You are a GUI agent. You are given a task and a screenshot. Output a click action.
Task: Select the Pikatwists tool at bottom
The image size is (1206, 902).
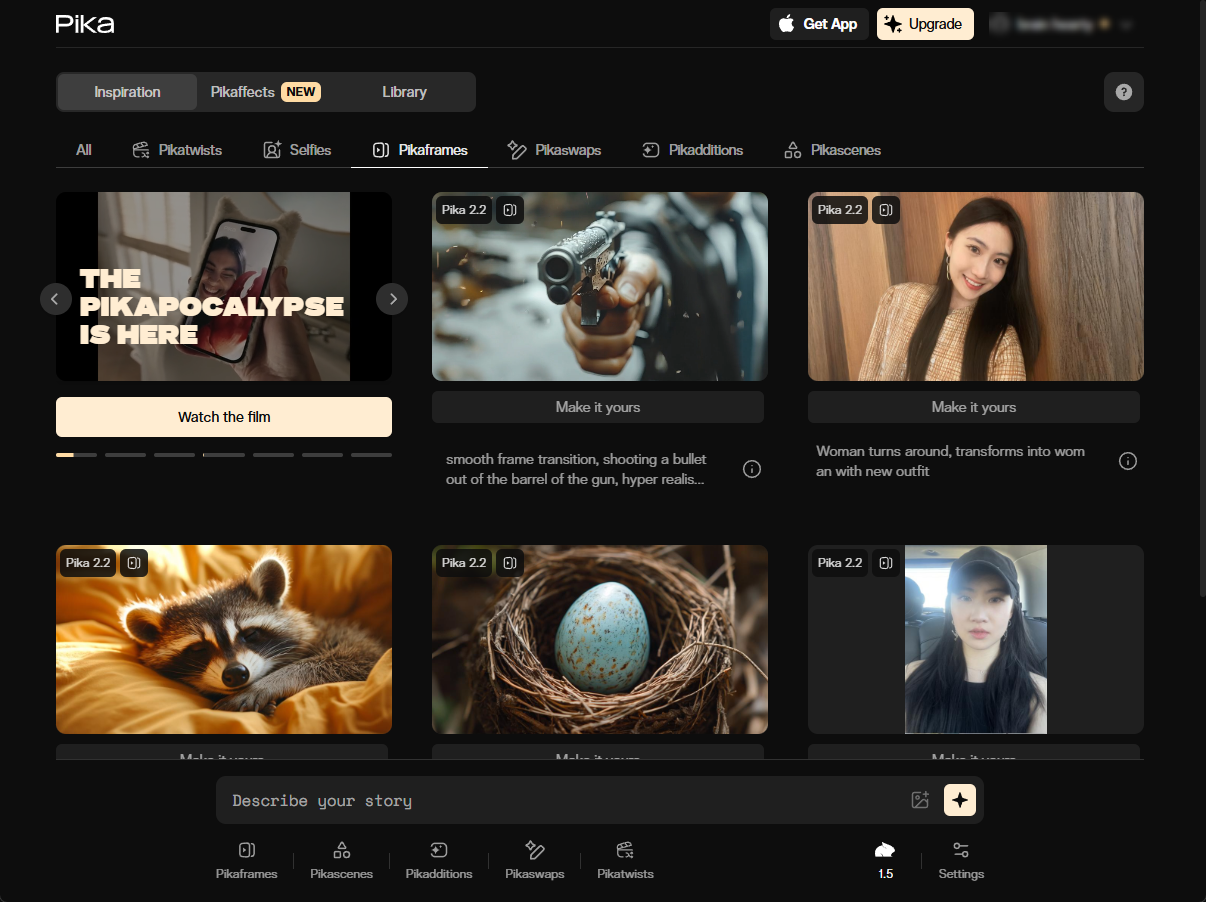tap(626, 860)
